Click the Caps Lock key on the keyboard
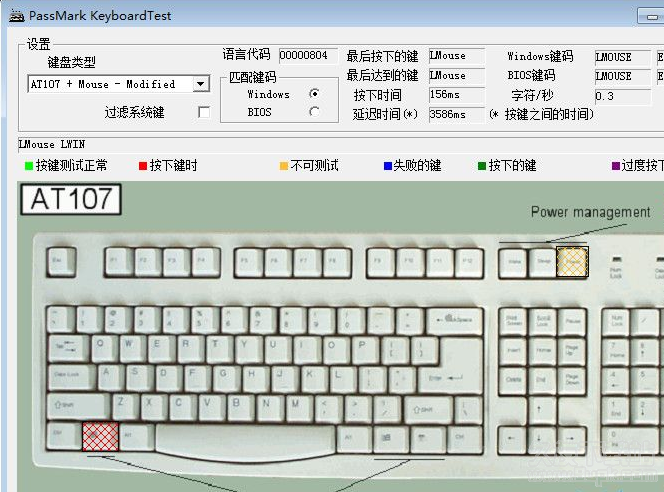 pyautogui.click(x=72, y=377)
